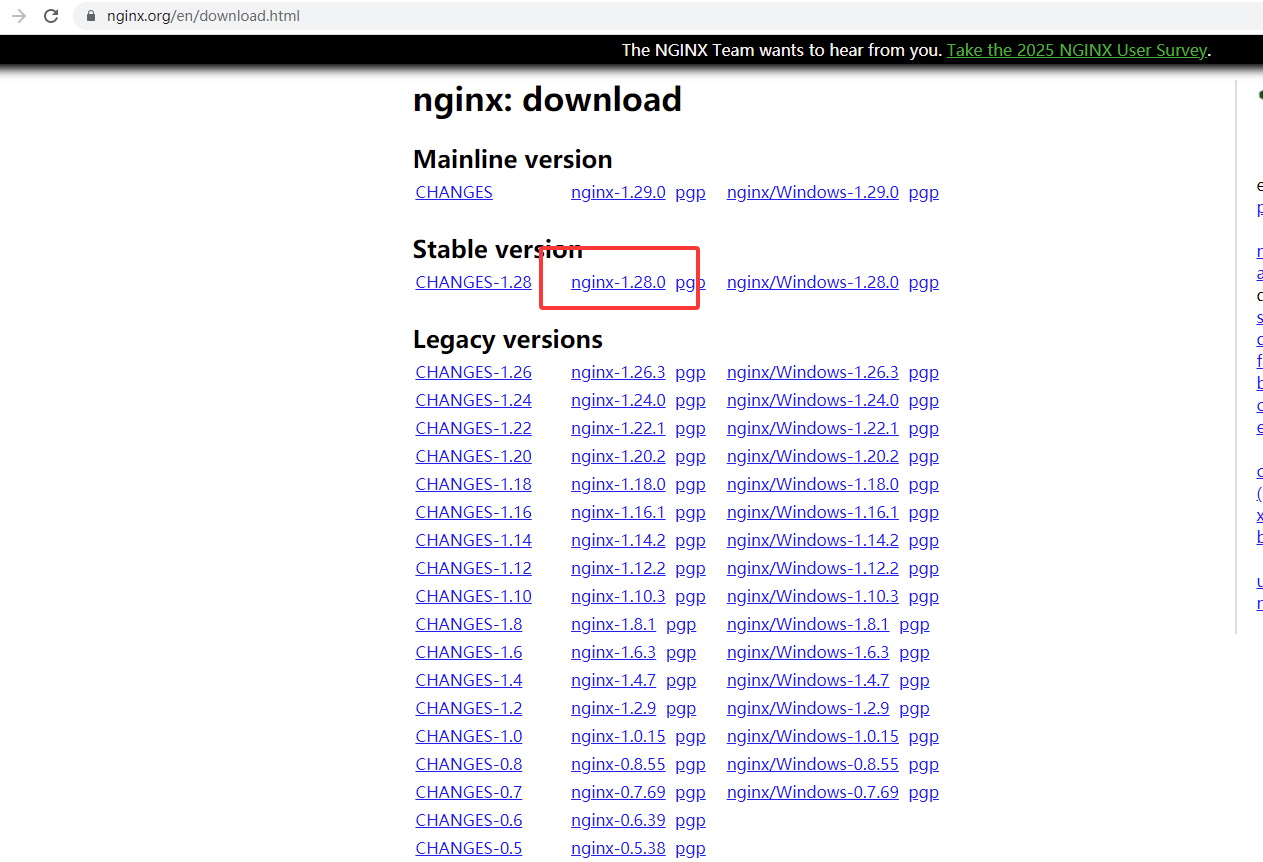The image size is (1263, 862).
Task: Download nginx/Windows-1.4.7
Action: [808, 680]
